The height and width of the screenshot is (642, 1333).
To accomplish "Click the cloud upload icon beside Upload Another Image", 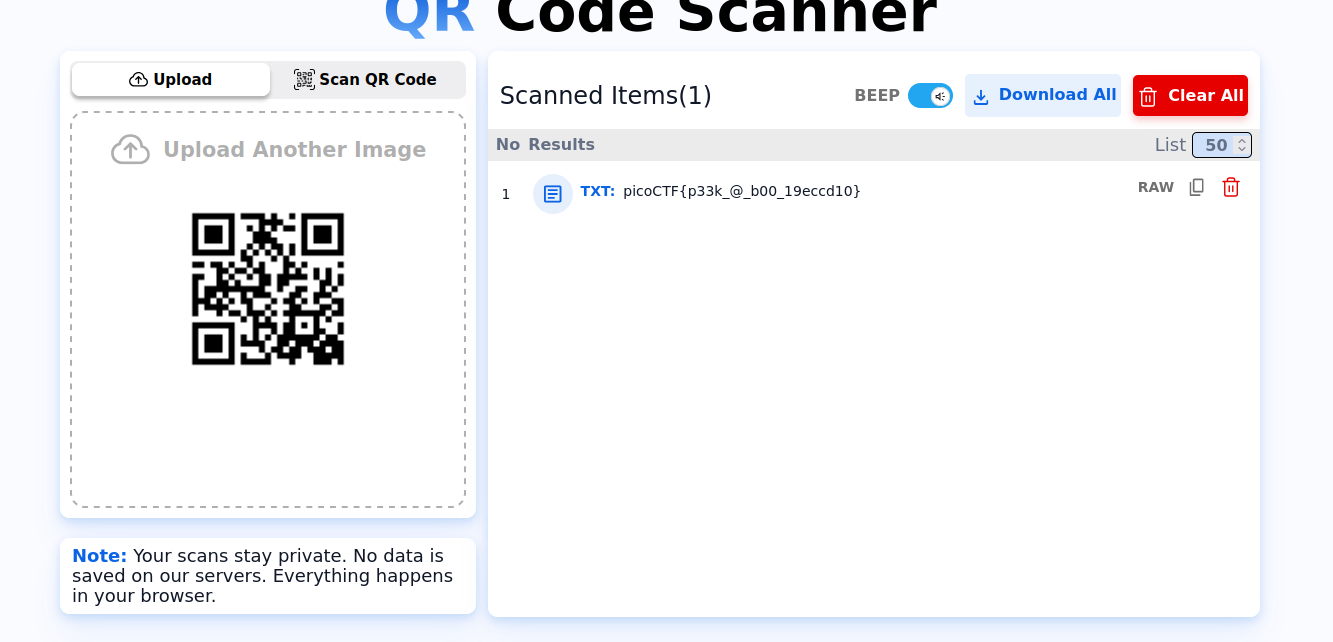I will click(130, 150).
